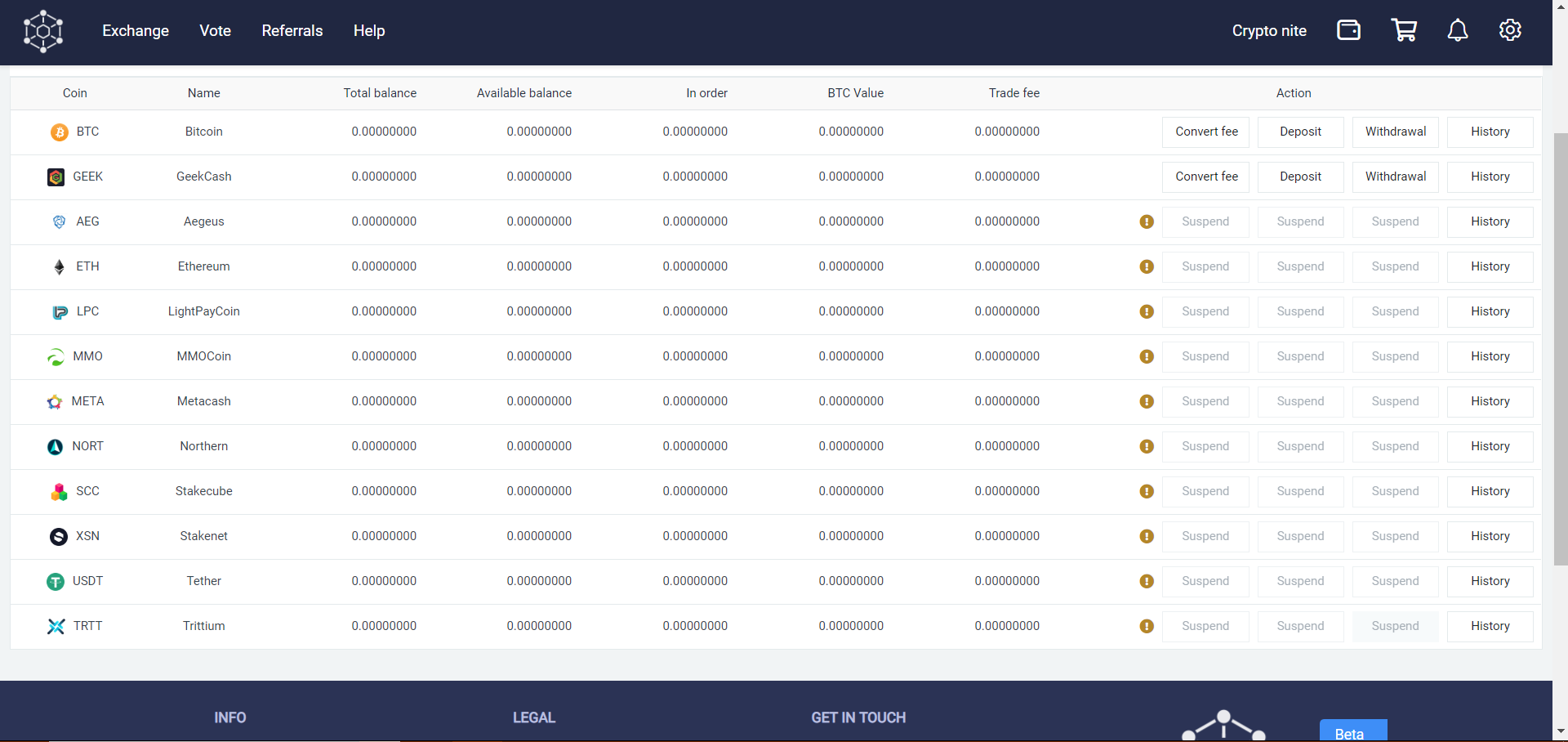Click the warning icon in the TRTT row
This screenshot has height=742, width=1568.
(x=1147, y=627)
